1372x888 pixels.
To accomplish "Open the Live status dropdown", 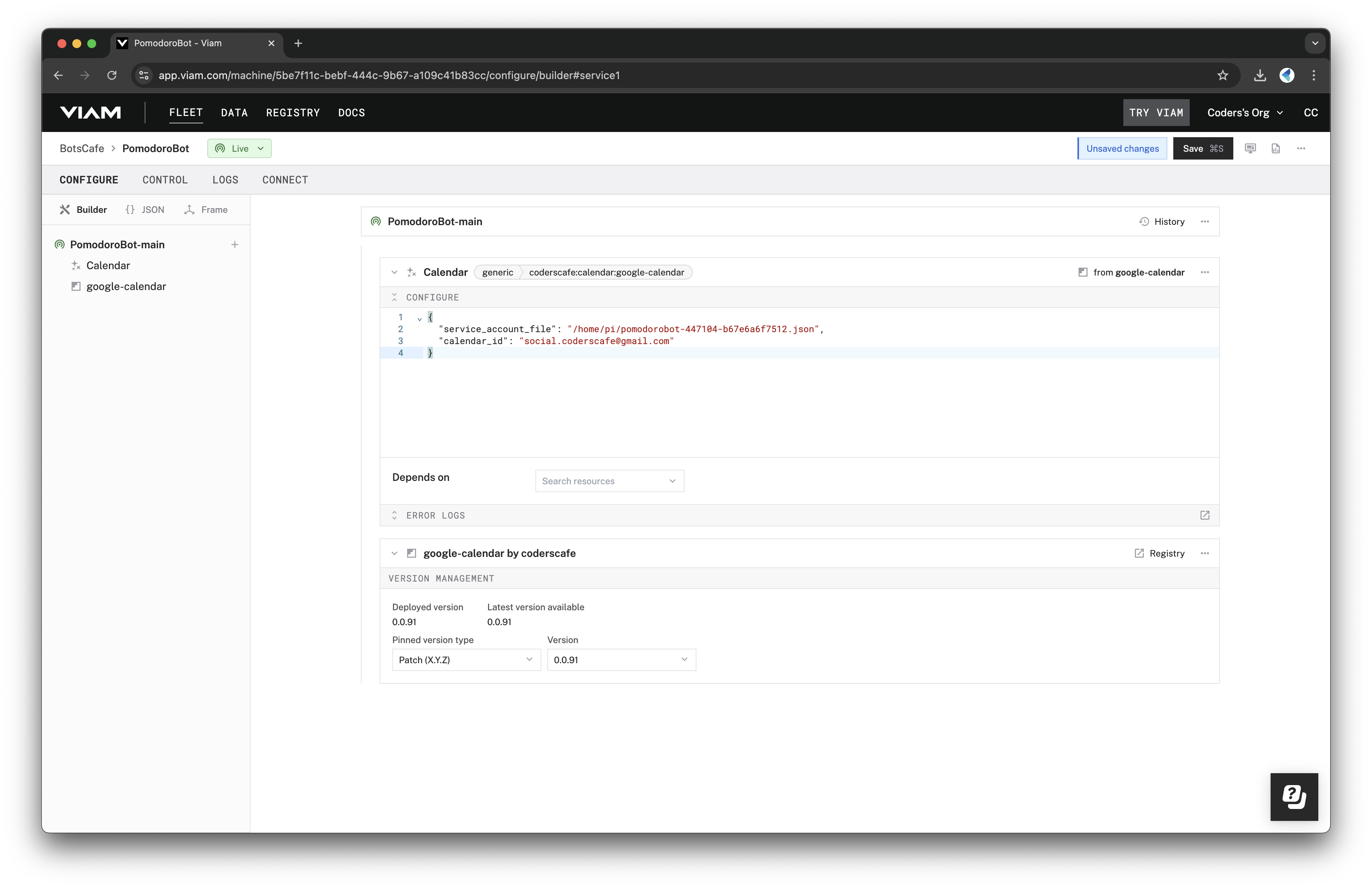I will click(239, 148).
